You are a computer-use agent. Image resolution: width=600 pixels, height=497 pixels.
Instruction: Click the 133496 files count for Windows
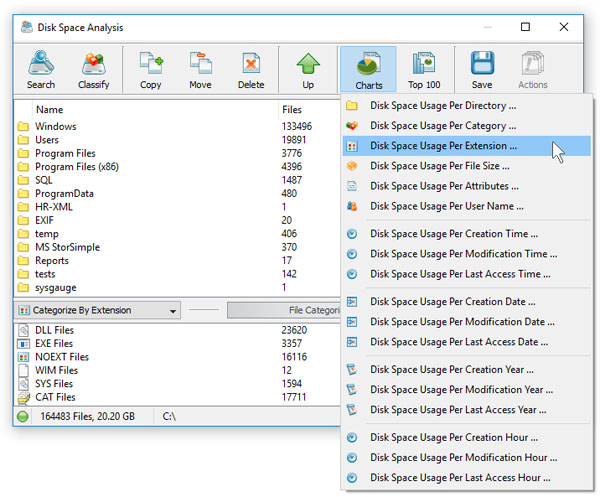pyautogui.click(x=297, y=126)
